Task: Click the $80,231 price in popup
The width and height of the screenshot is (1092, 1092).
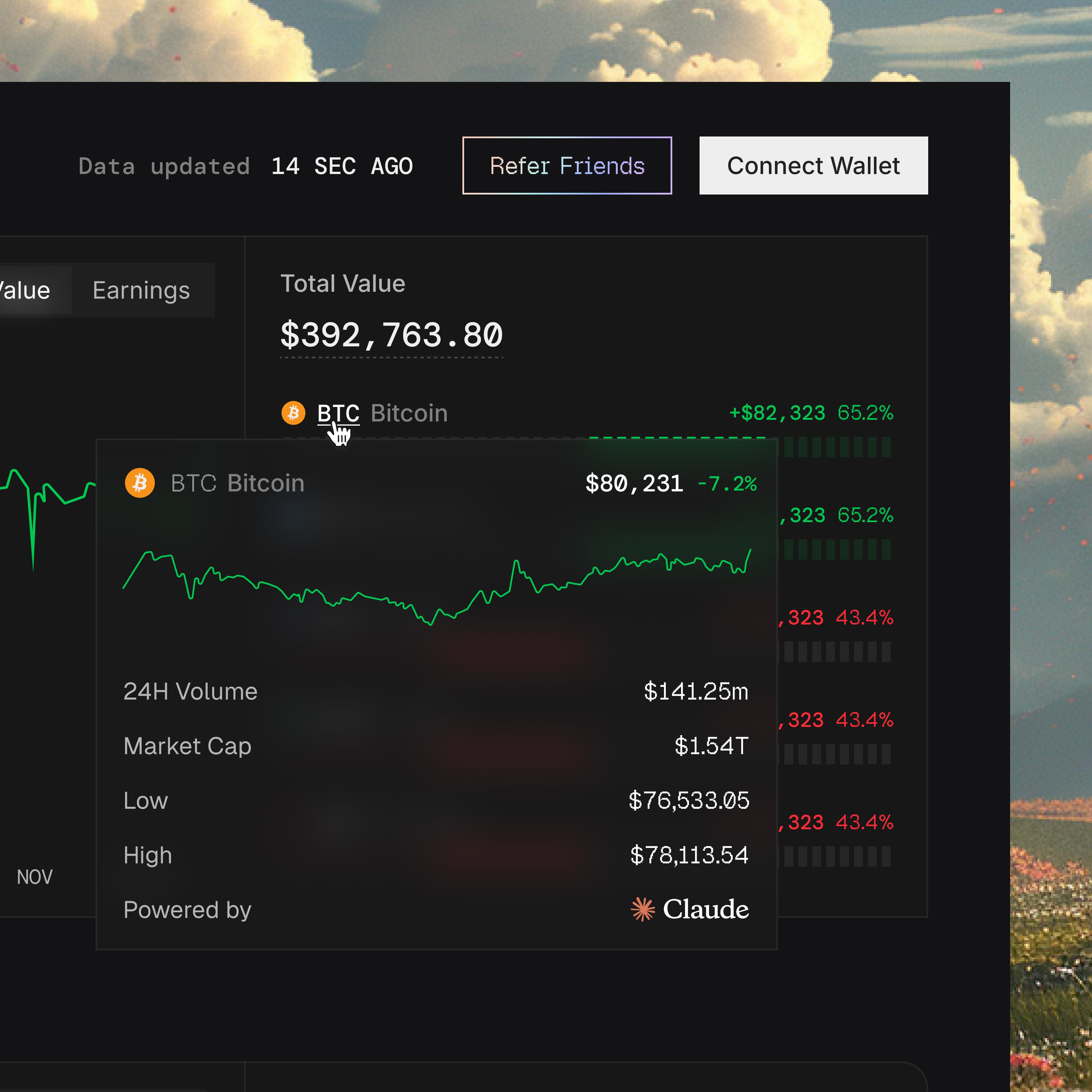Action: pyautogui.click(x=634, y=483)
